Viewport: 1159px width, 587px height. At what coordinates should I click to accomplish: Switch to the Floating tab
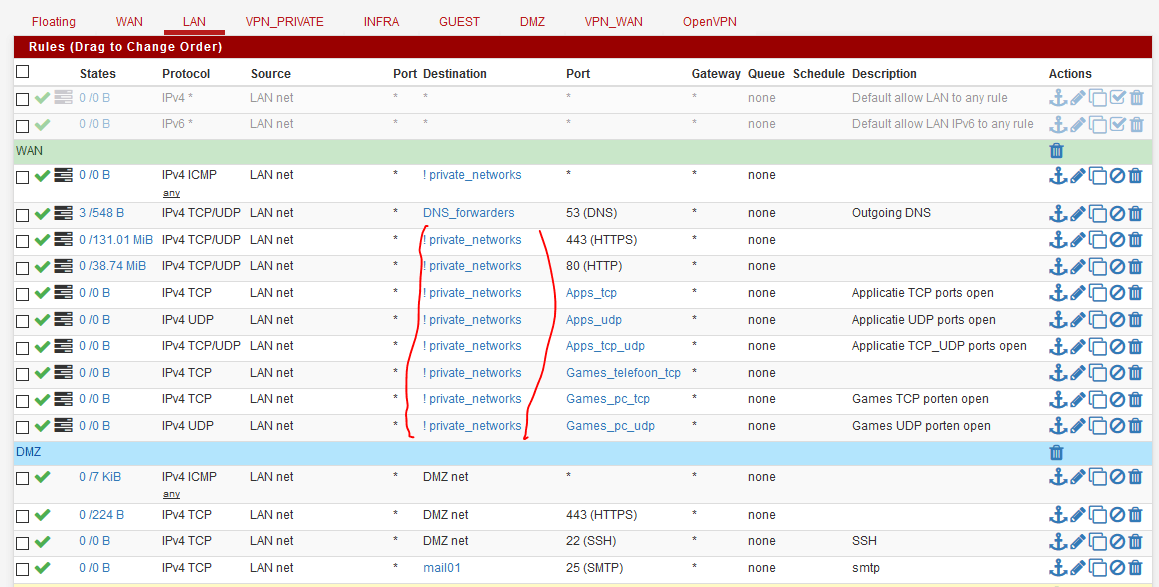click(53, 21)
